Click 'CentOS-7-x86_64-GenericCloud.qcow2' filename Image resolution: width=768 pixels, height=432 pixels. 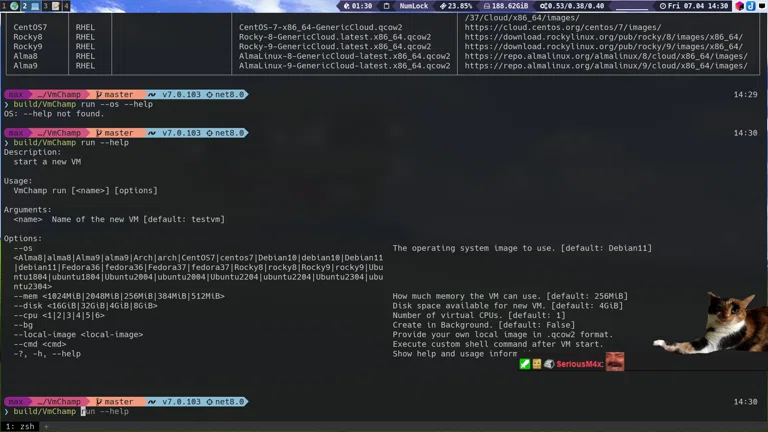pyautogui.click(x=320, y=27)
